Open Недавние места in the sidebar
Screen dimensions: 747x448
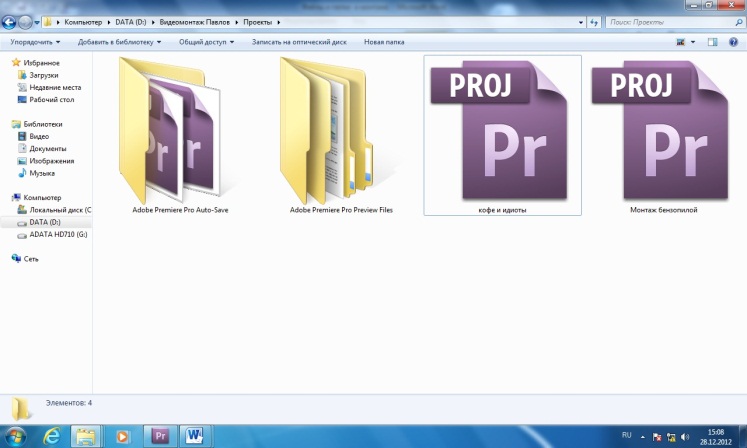tap(55, 87)
